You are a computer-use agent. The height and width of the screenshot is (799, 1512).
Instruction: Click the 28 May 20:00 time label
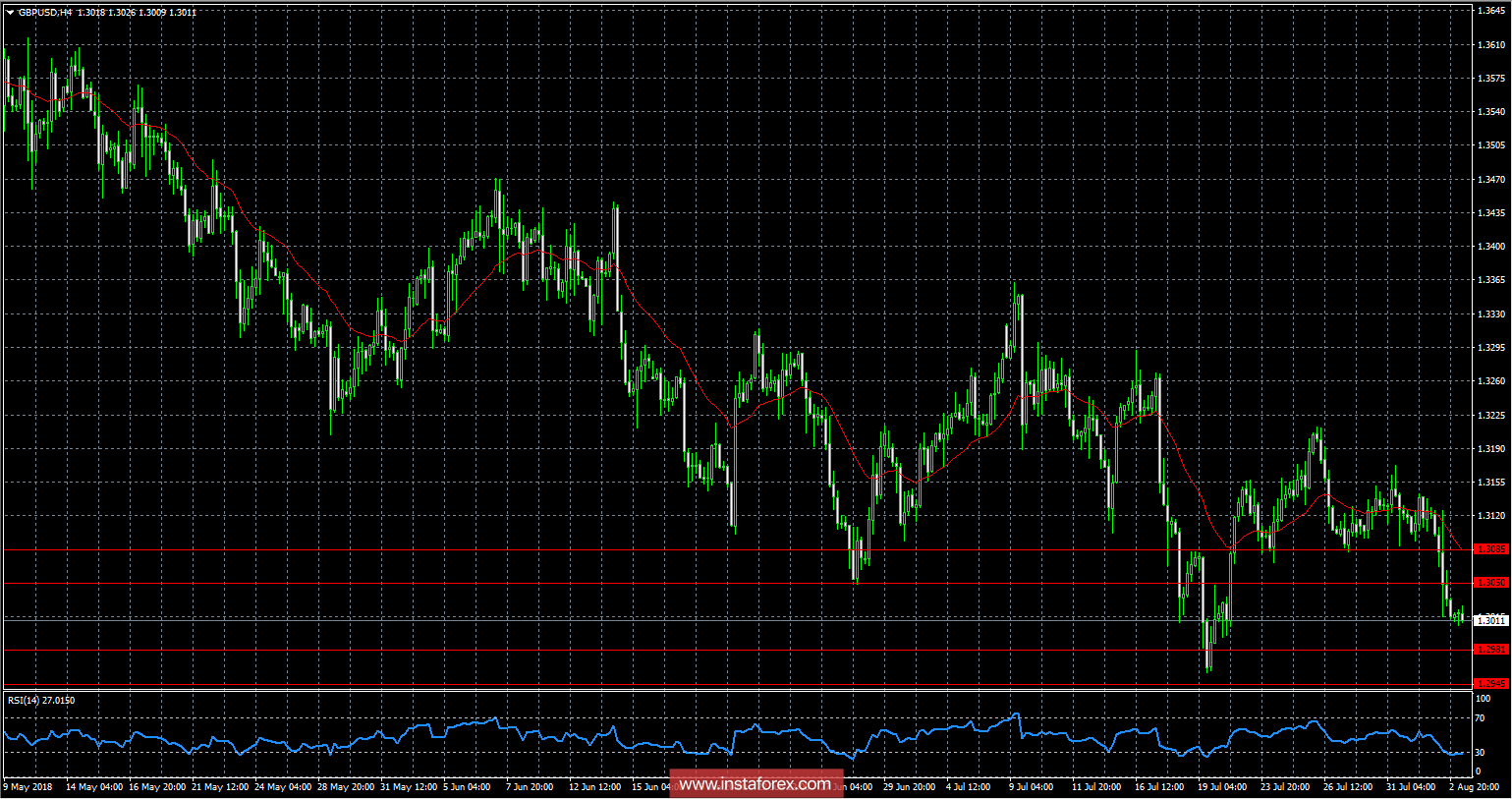point(346,787)
